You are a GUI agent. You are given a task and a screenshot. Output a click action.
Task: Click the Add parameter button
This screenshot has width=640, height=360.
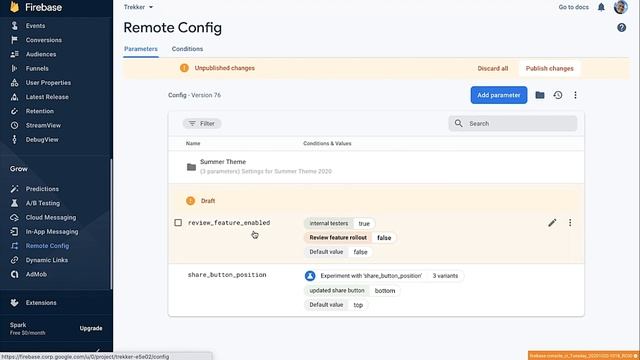coord(499,95)
